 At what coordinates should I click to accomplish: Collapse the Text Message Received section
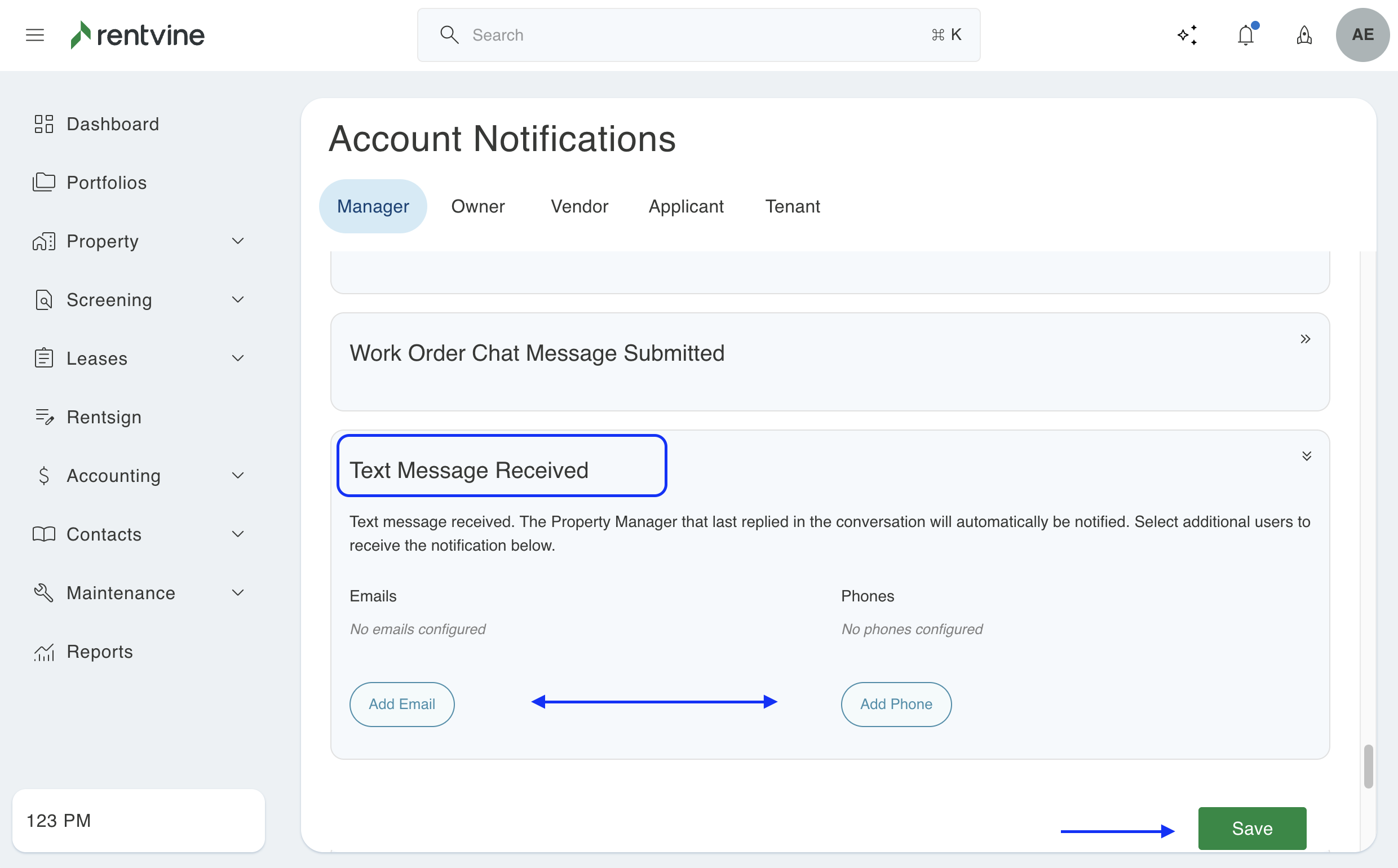coord(1306,457)
